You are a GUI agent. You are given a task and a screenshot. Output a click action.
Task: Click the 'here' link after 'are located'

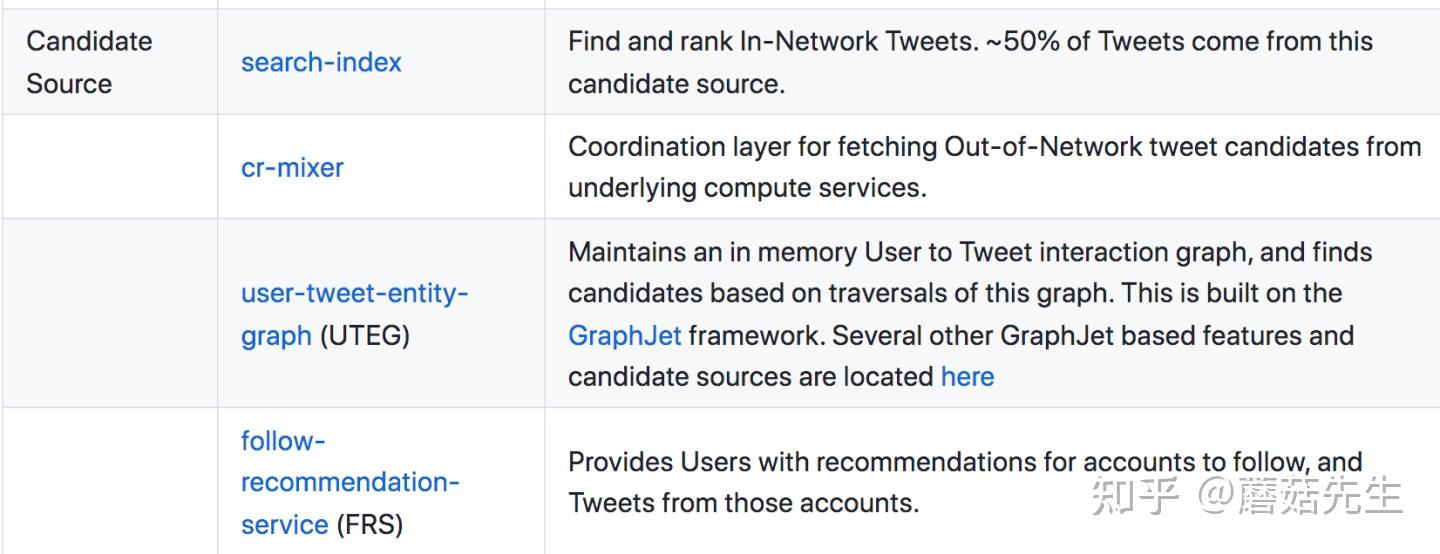[x=967, y=377]
